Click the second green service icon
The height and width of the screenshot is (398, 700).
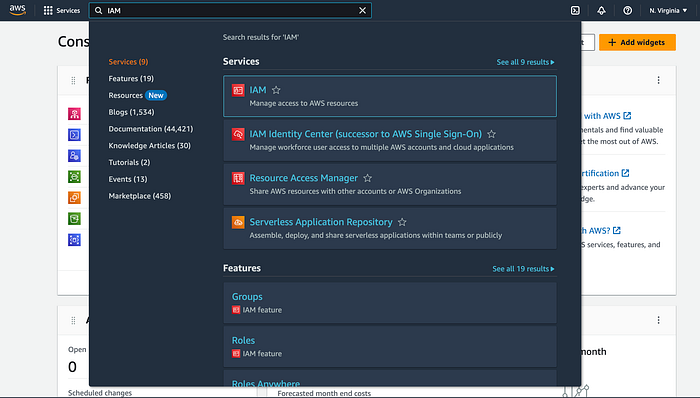coord(74,219)
